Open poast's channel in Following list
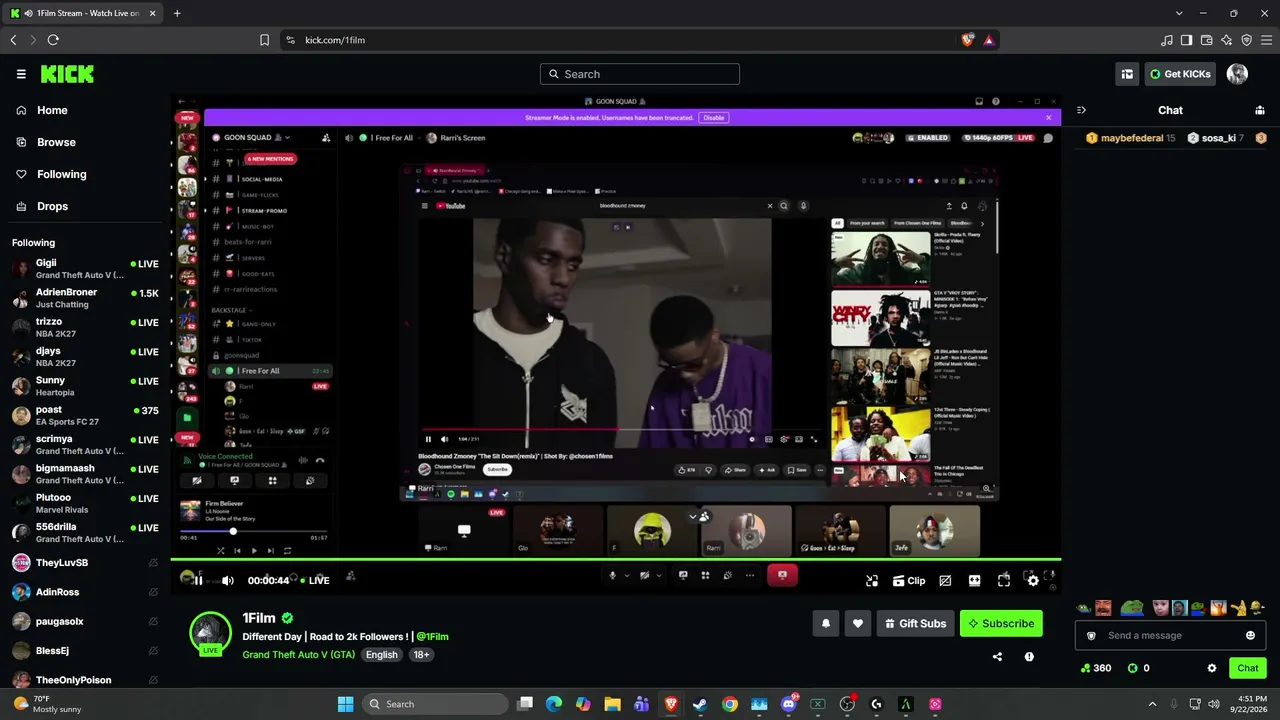 [85, 416]
